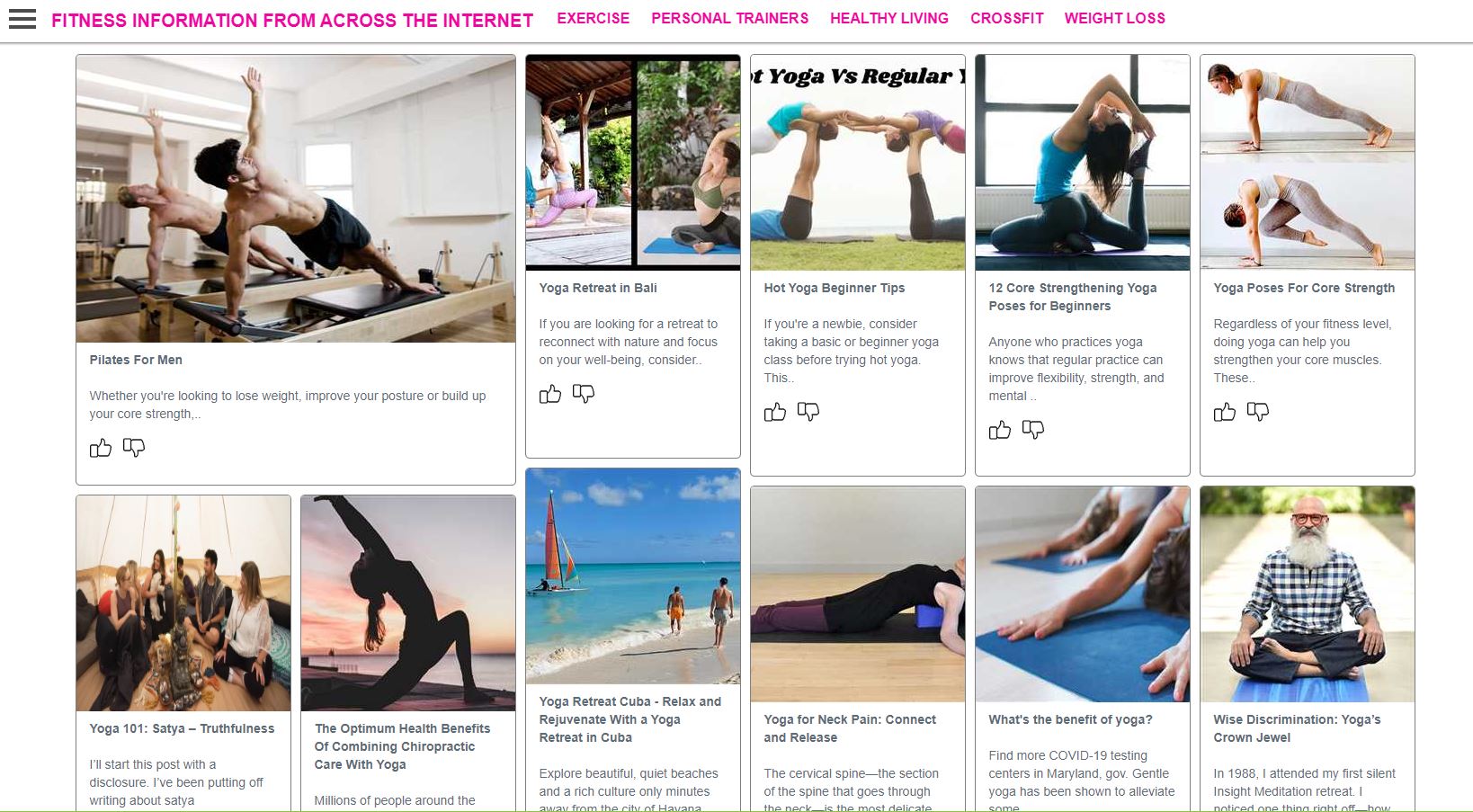The width and height of the screenshot is (1473, 812).
Task: Open the Yoga for Neck Pain article title
Action: [850, 728]
